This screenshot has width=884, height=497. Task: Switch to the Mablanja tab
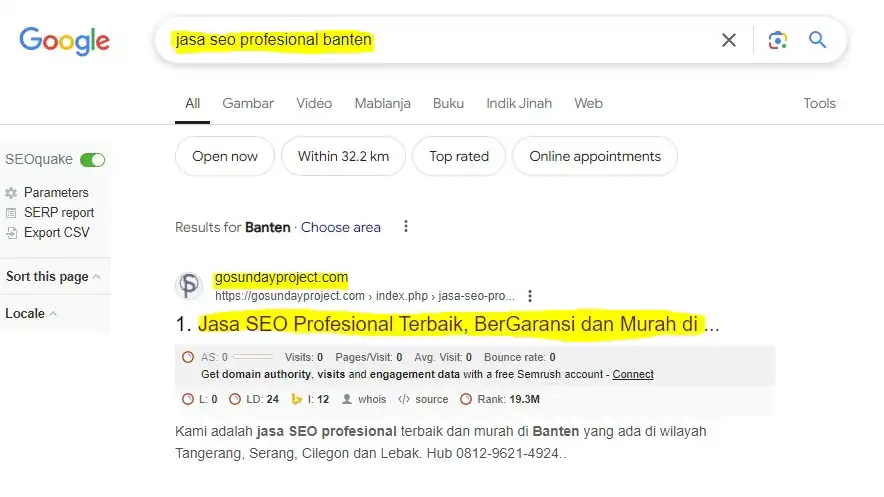(x=382, y=104)
